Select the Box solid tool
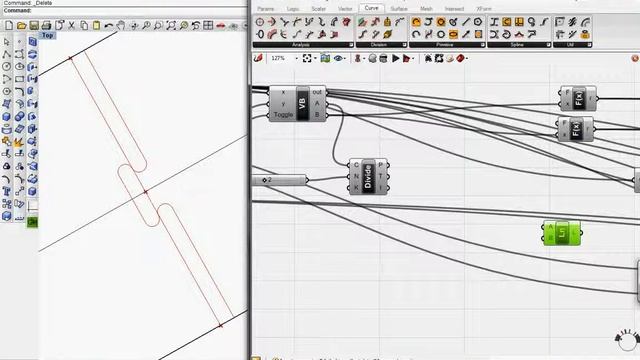Image resolution: width=640 pixels, height=360 pixels. pyautogui.click(x=7, y=117)
